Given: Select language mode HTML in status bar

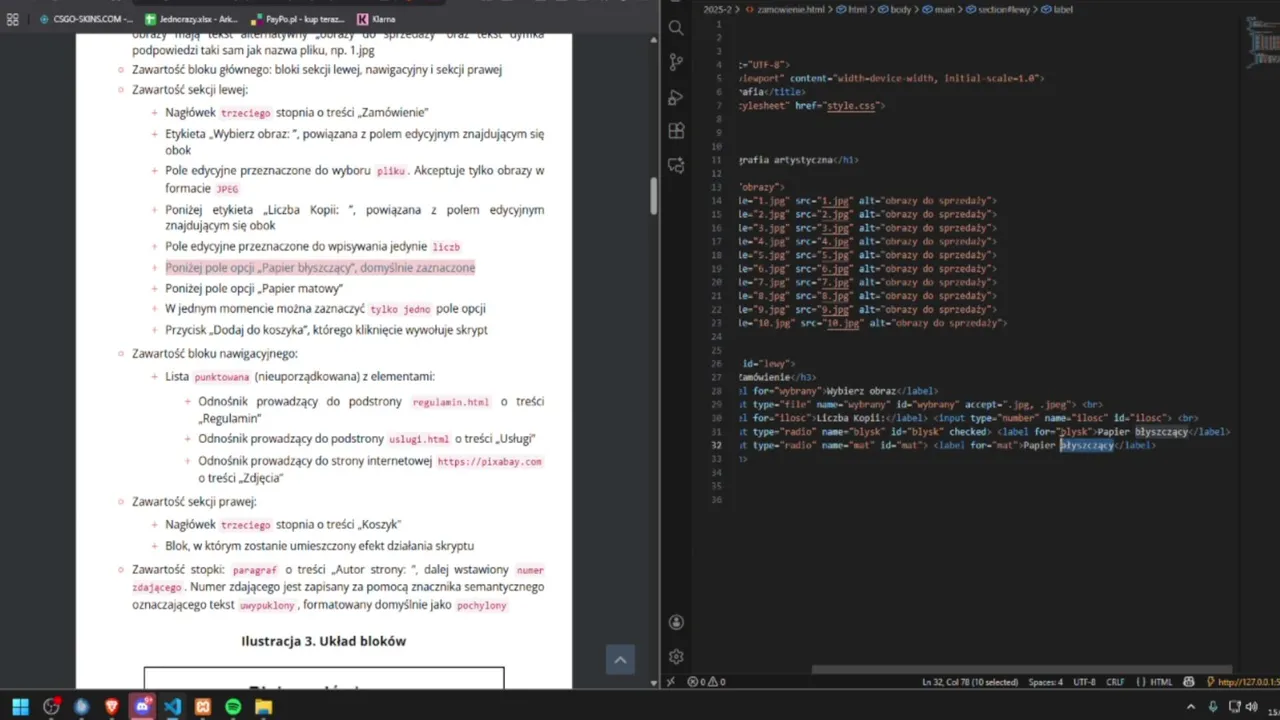Looking at the screenshot, I should point(1160,682).
